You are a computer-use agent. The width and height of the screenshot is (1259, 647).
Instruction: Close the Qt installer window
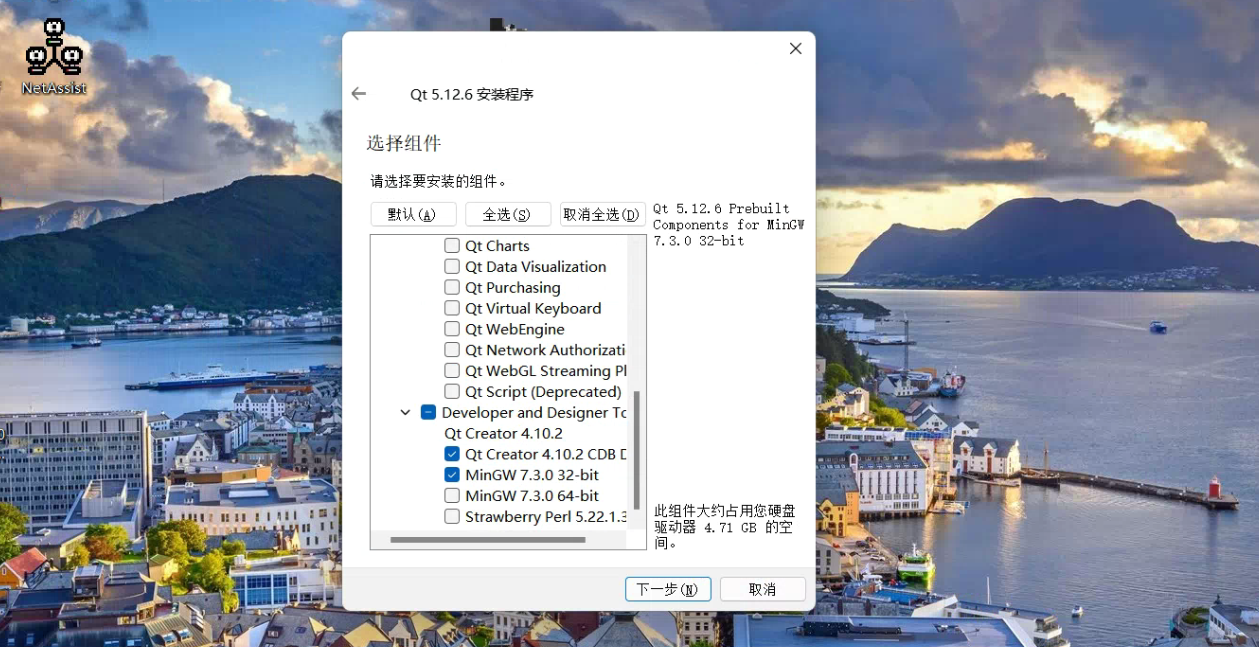click(x=795, y=48)
